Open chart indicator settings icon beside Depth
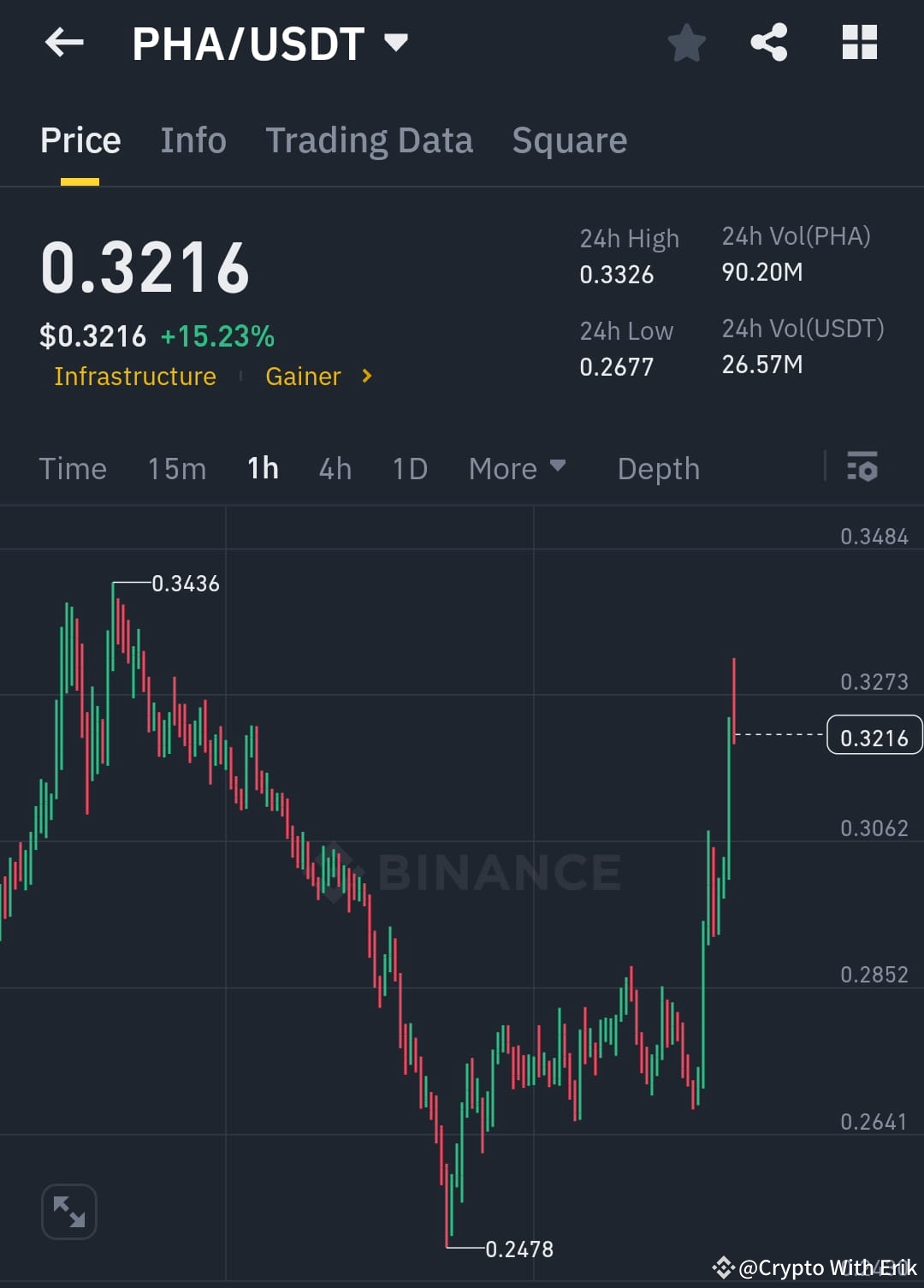924x1288 pixels. click(x=862, y=468)
